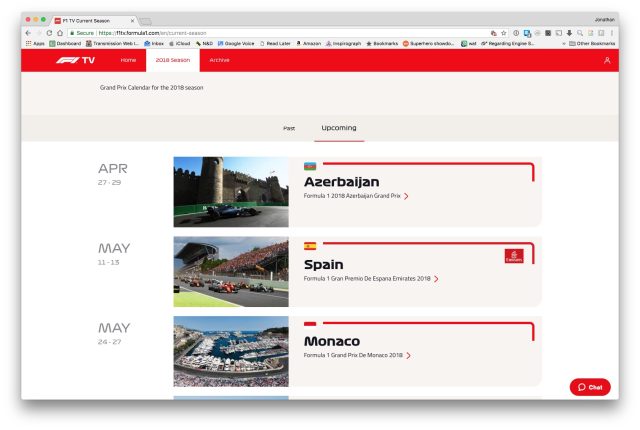Open the Archive navigation item
This screenshot has width=640, height=430.
point(219,60)
